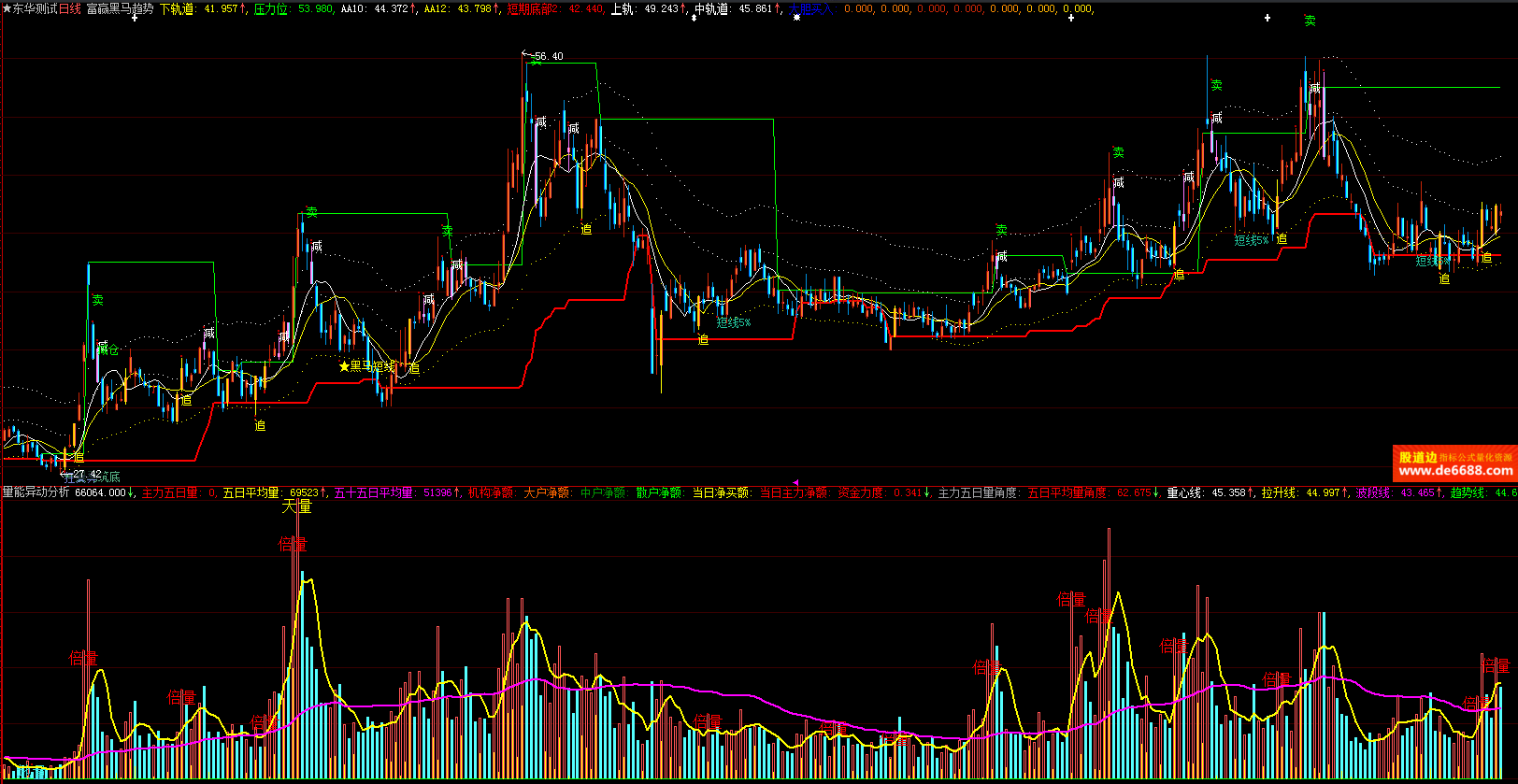This screenshot has height=784, width=1518.
Task: Click the 五日平均量 label in volume panel
Action: (251, 492)
